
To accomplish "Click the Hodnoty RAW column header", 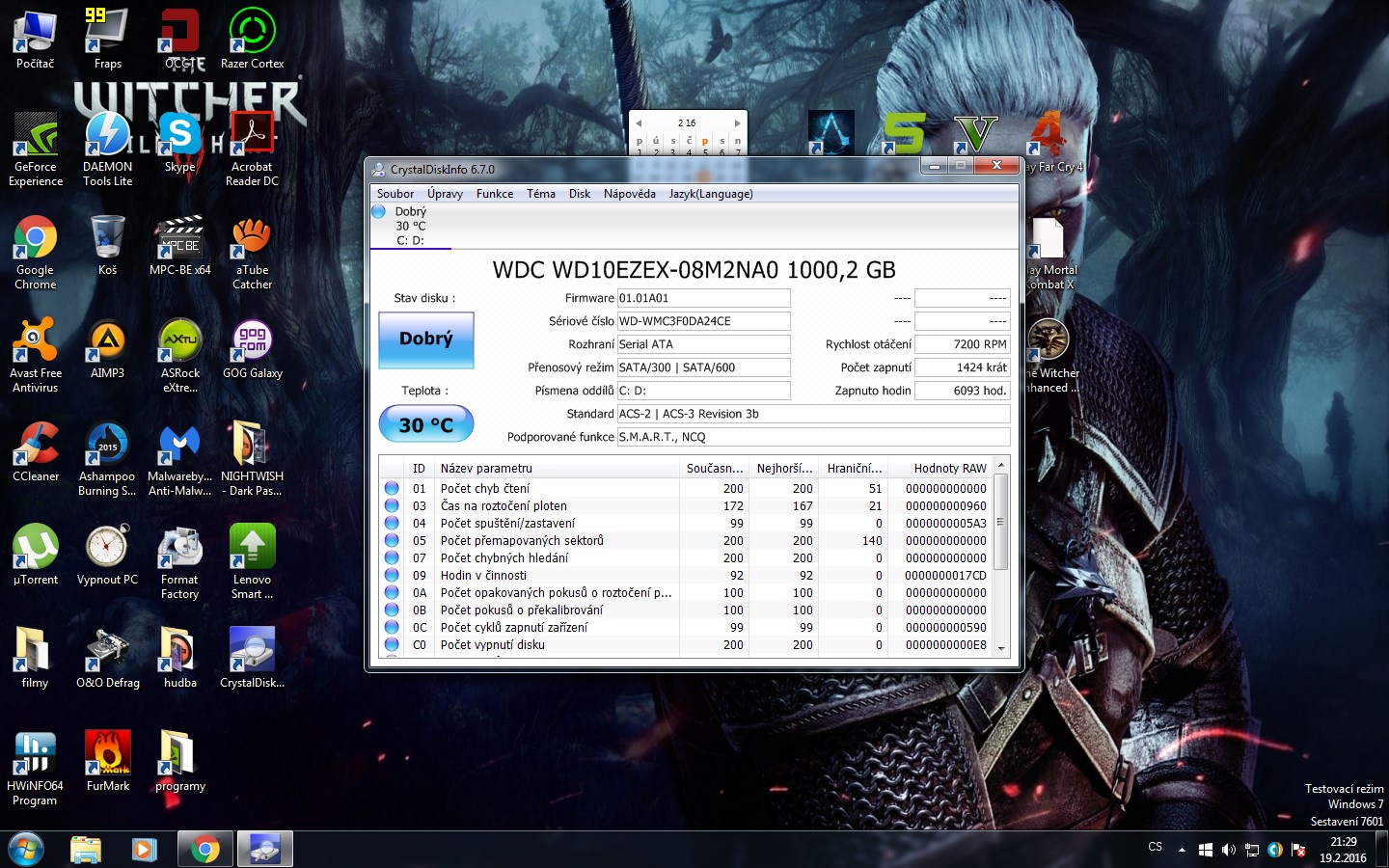I will [x=940, y=468].
